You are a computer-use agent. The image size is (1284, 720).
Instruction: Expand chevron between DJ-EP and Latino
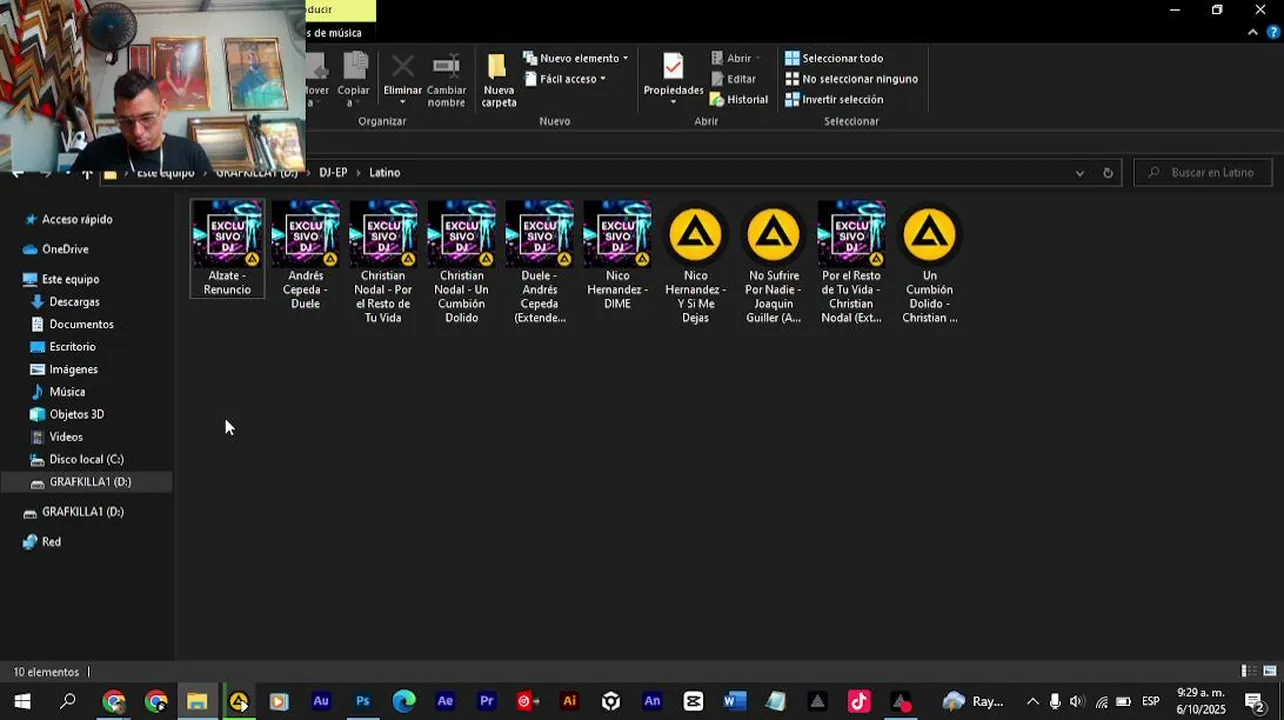358,173
